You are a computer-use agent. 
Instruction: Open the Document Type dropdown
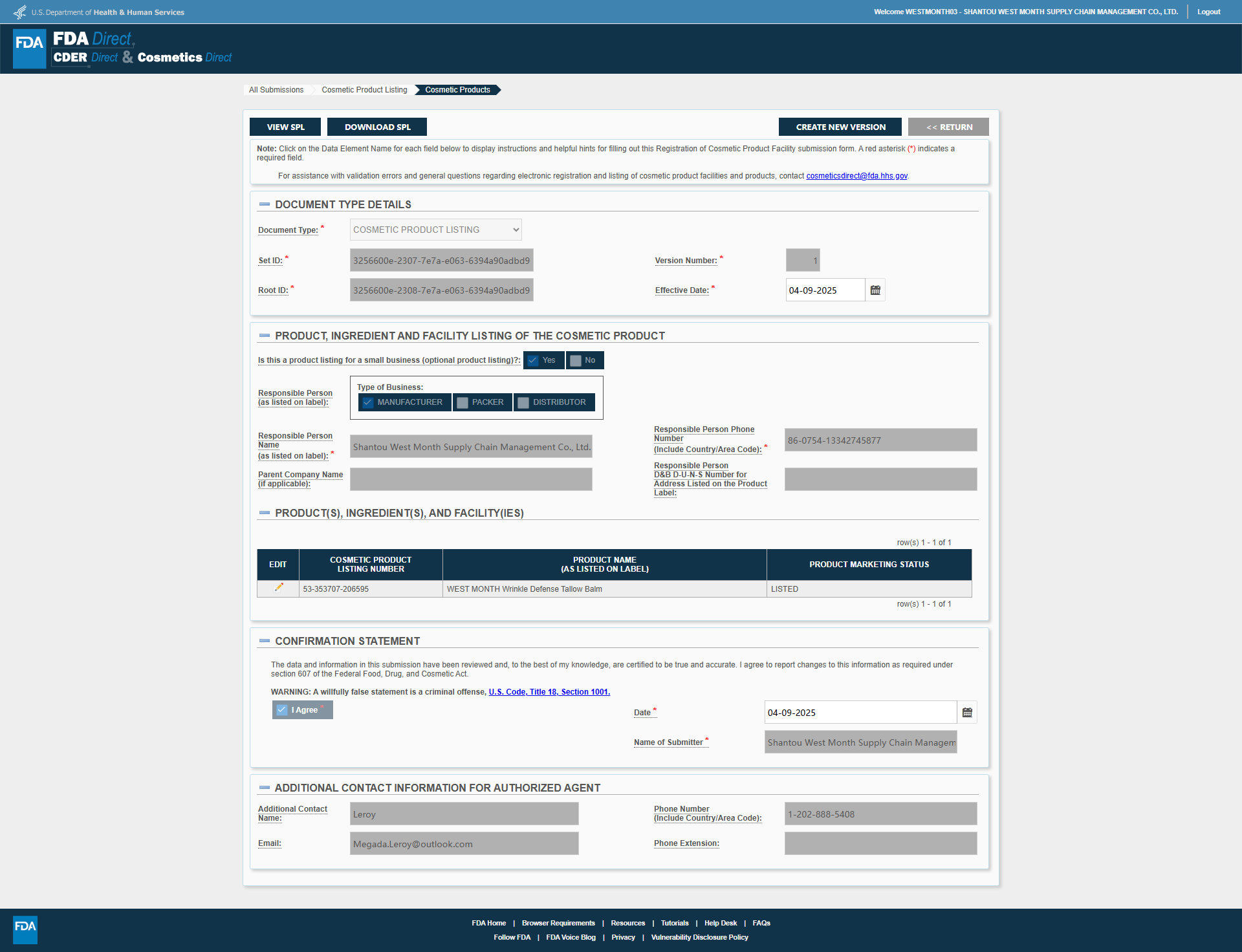pyautogui.click(x=435, y=230)
